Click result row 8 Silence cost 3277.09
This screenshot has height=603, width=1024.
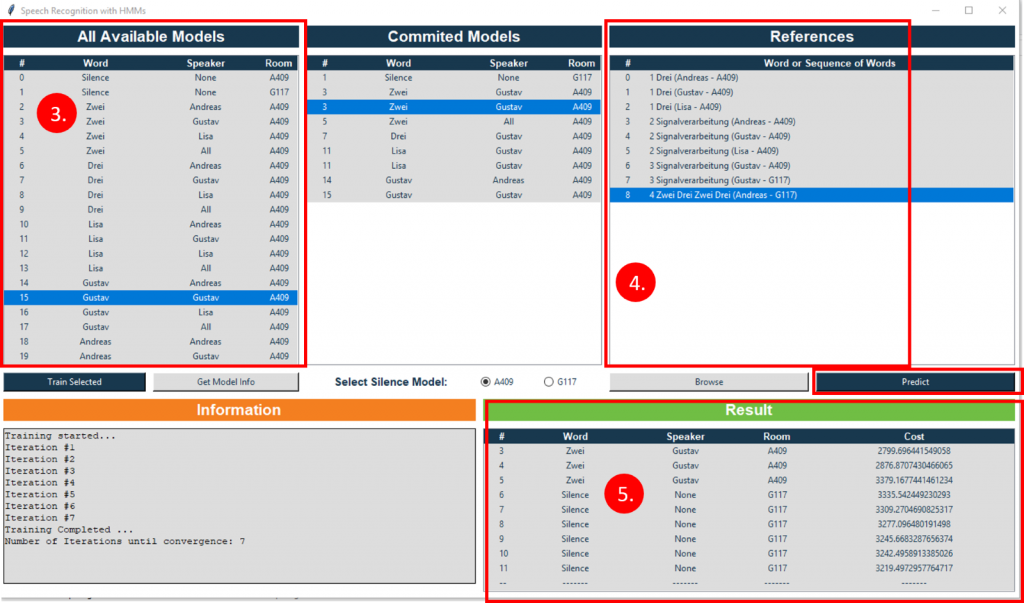pyautogui.click(x=749, y=524)
